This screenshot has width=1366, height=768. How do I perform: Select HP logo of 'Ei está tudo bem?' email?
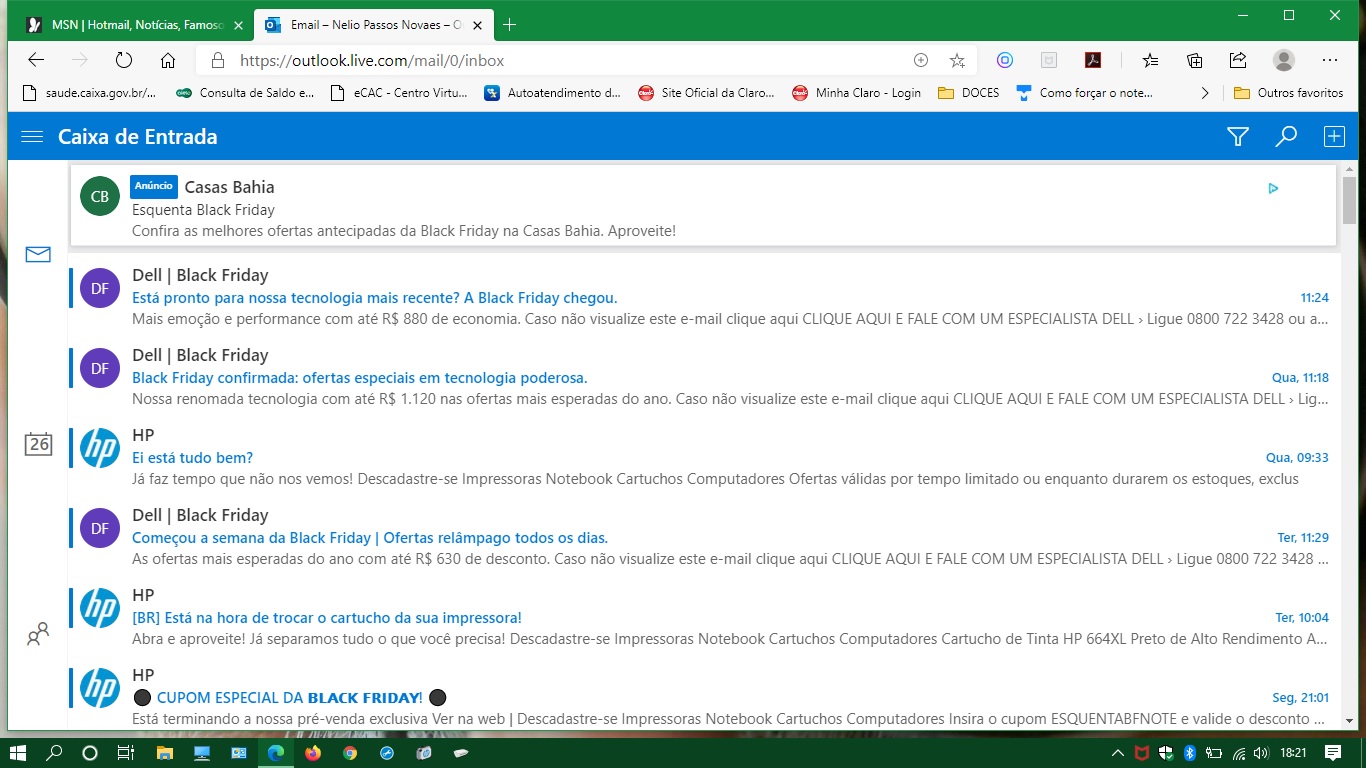point(100,448)
